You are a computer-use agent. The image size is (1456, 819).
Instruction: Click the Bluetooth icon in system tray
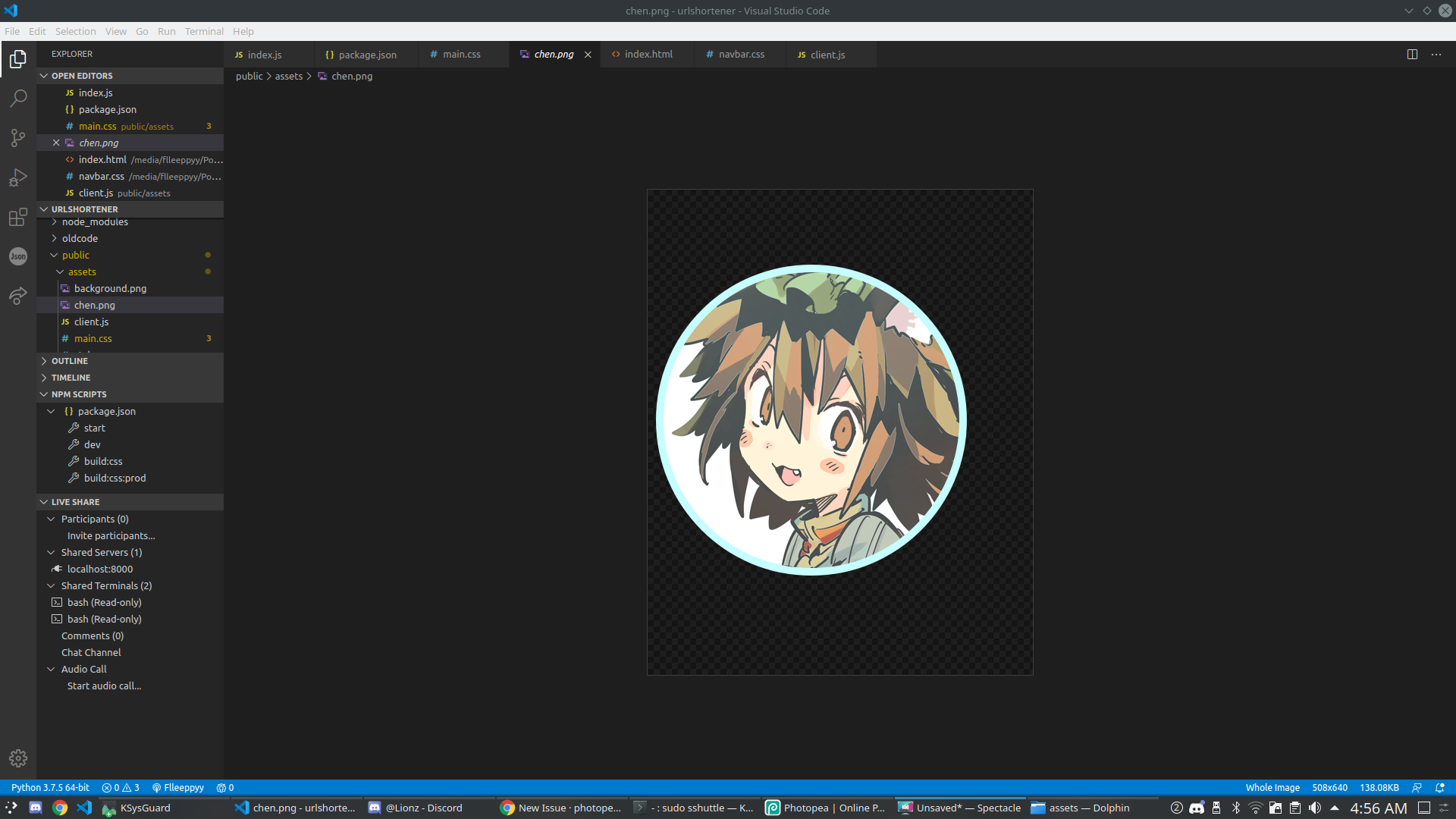point(1236,808)
